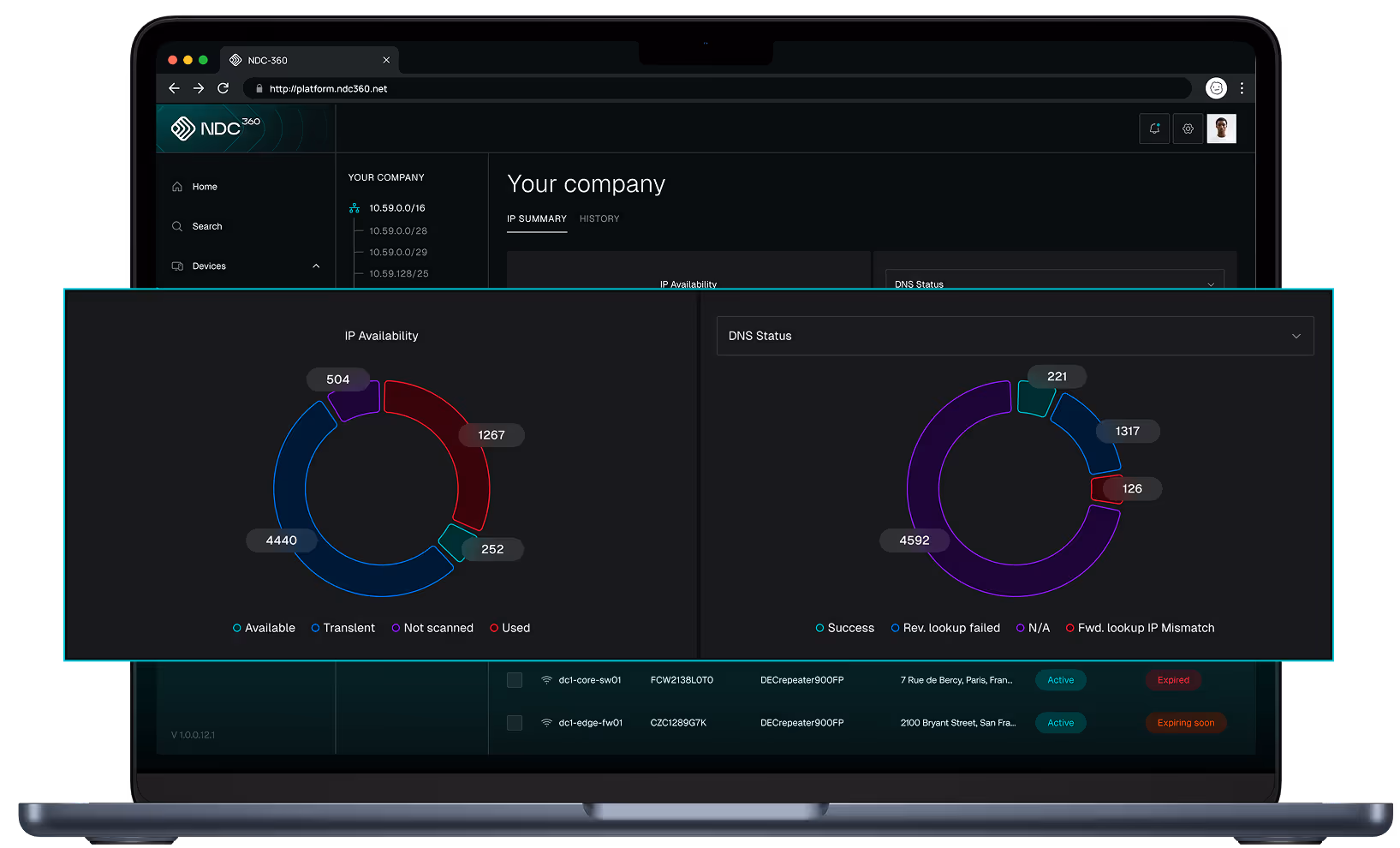
Task: Select subnet 10.59.128/25 in the tree
Action: coord(399,273)
